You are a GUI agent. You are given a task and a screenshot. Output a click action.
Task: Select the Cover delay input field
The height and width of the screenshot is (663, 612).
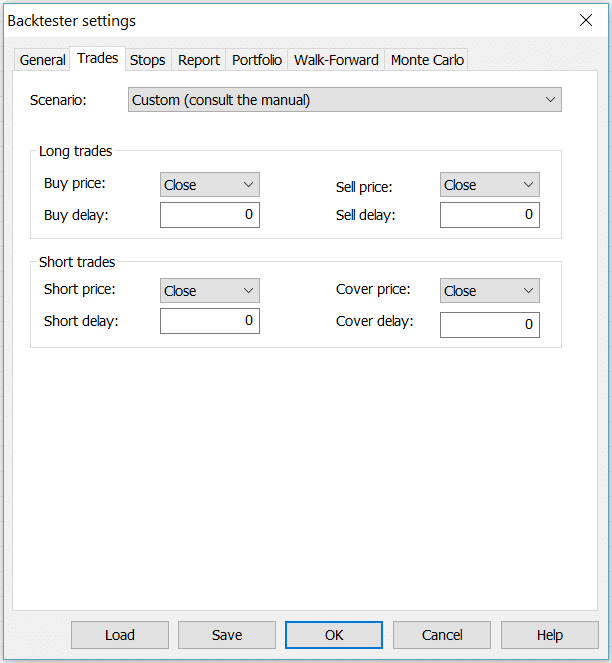[490, 325]
